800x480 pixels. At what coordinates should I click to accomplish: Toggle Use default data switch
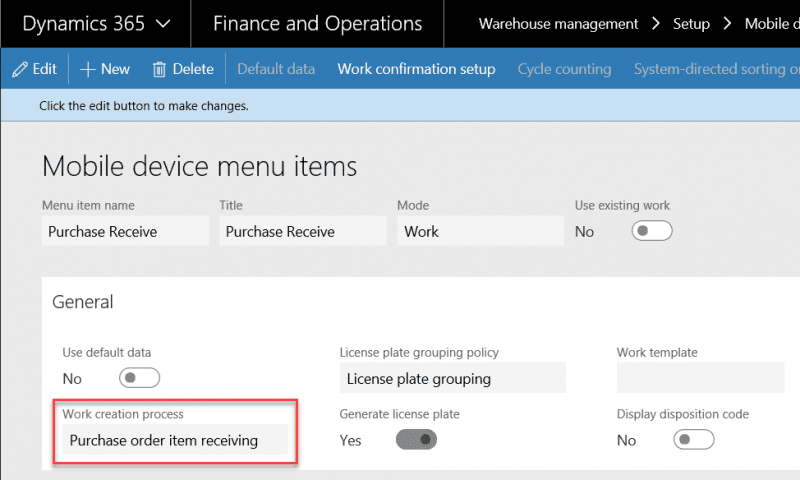(x=139, y=377)
